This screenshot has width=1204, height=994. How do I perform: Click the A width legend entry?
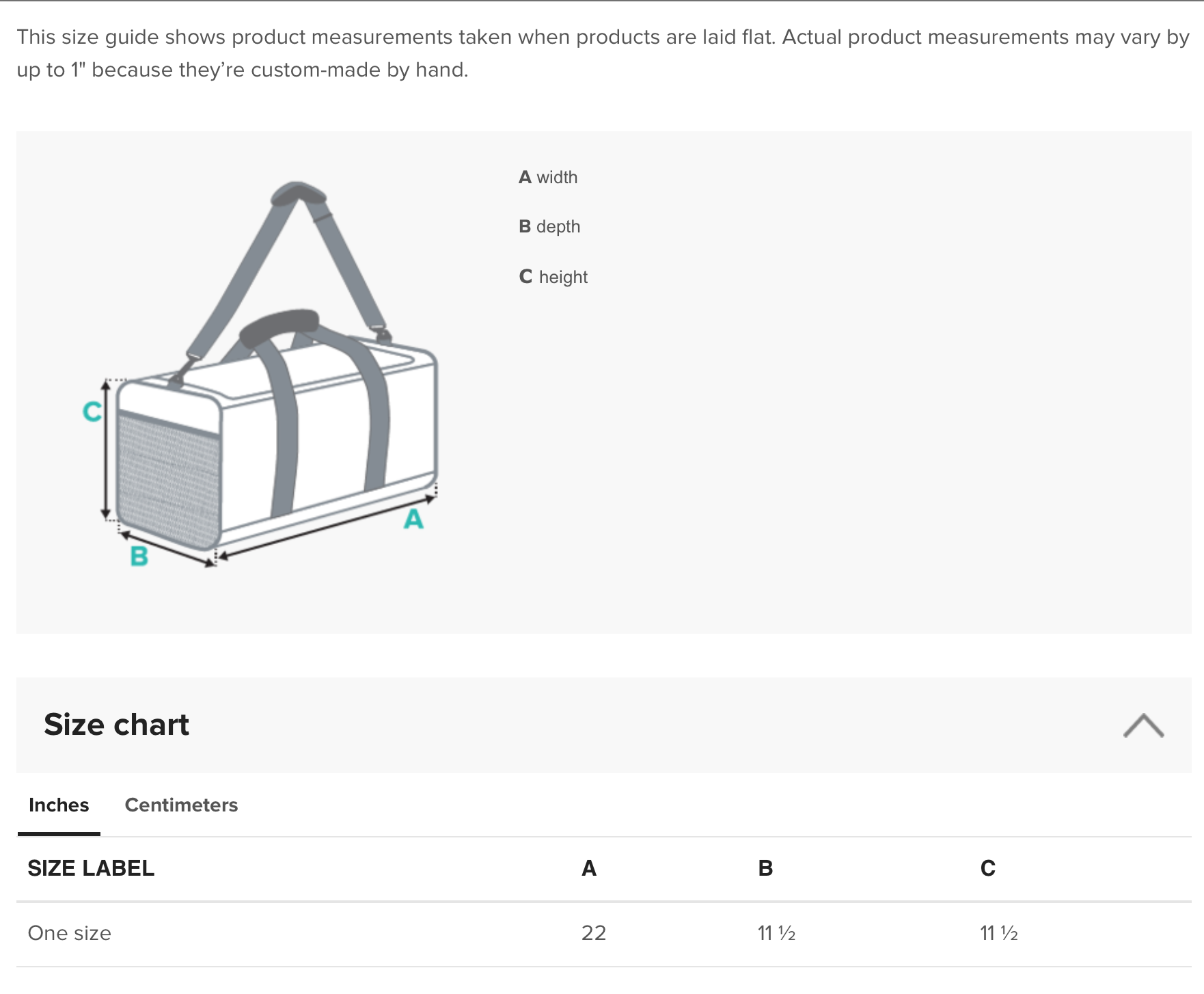[x=548, y=178]
